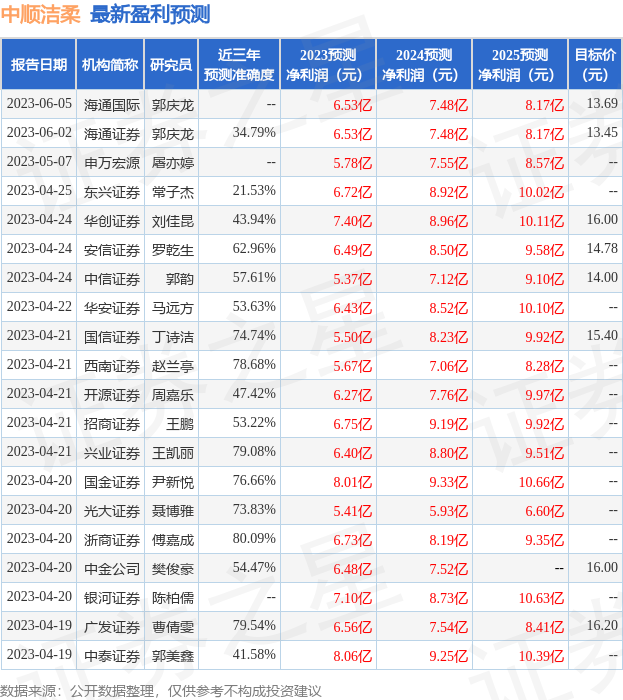Click the 2023预测净利润 column header
The image size is (623, 700).
pyautogui.click(x=328, y=65)
